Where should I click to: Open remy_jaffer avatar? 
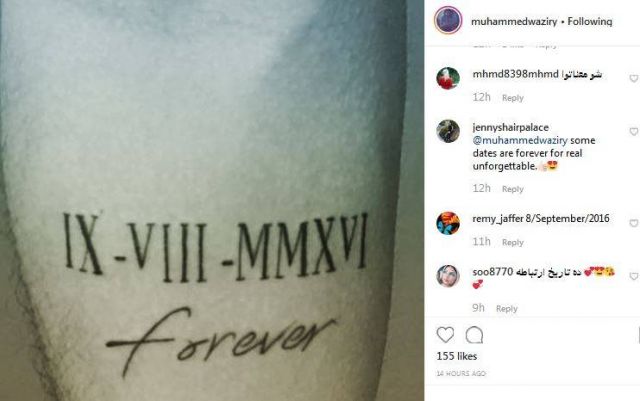pyautogui.click(x=448, y=223)
